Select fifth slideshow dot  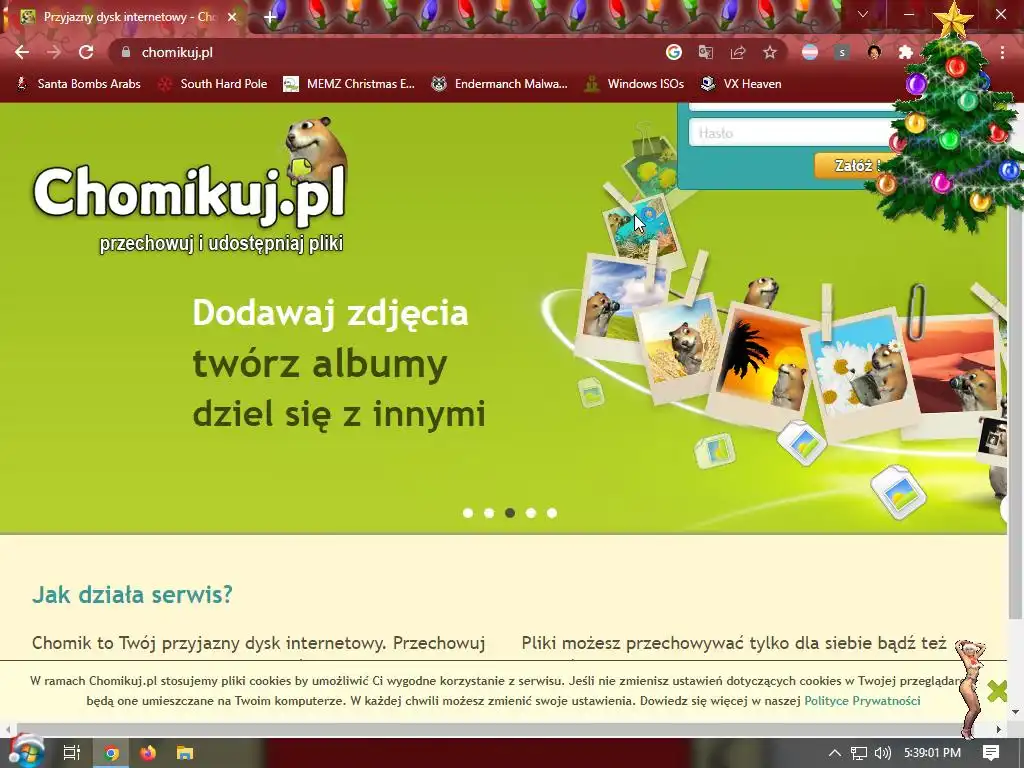click(x=552, y=513)
